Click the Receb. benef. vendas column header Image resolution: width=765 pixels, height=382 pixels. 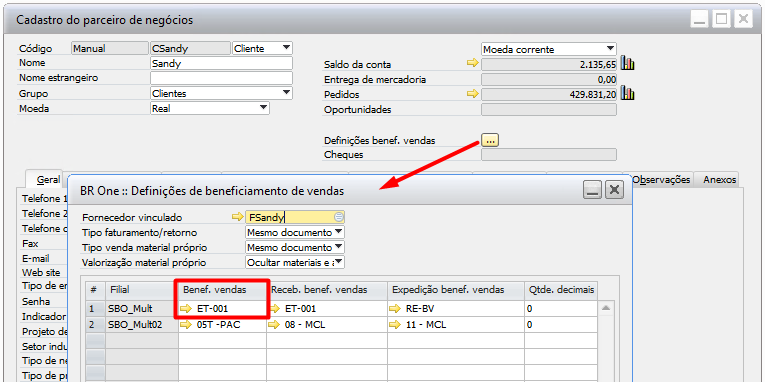point(327,290)
